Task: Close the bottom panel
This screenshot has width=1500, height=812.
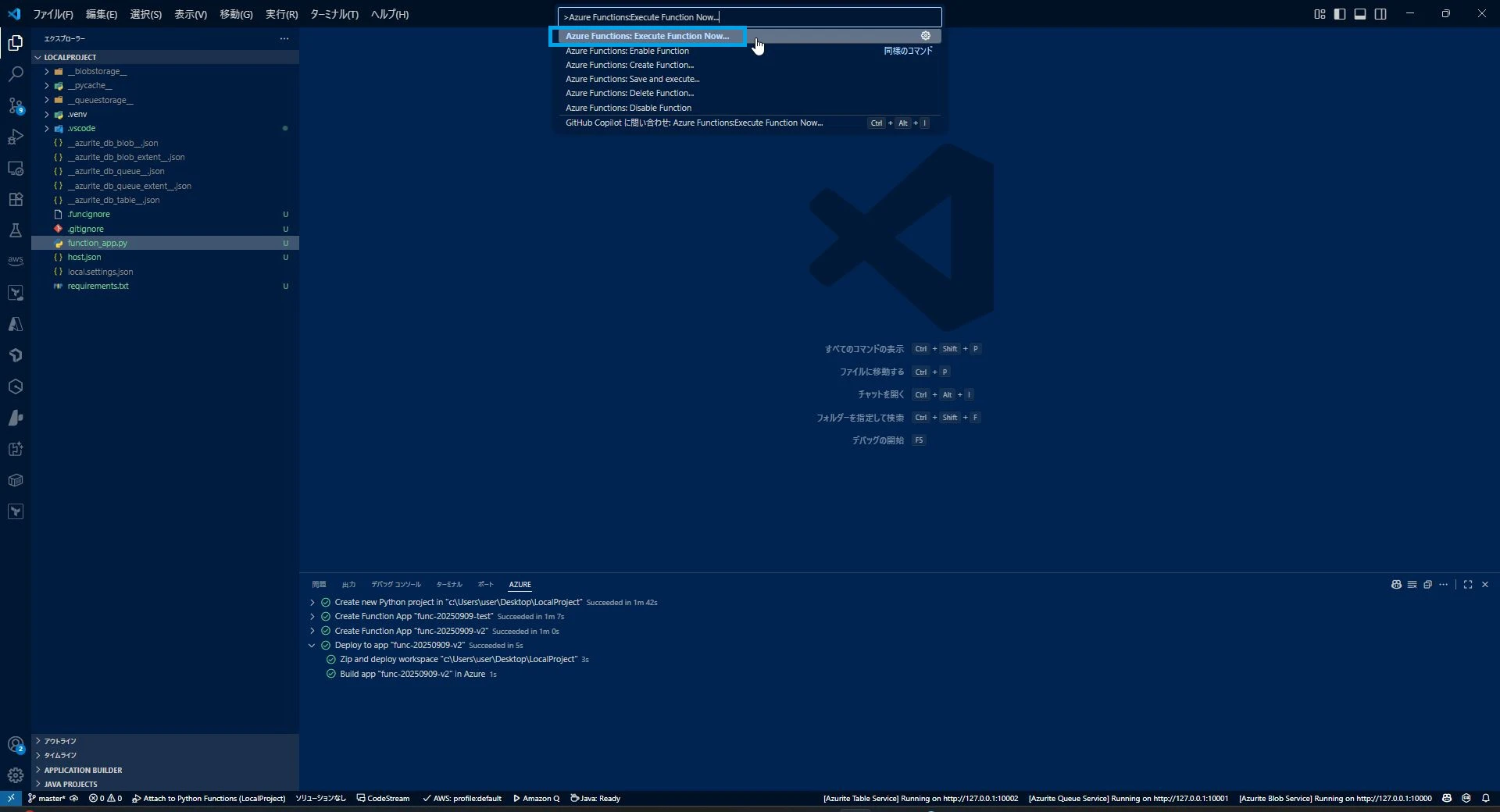Action: [x=1485, y=584]
